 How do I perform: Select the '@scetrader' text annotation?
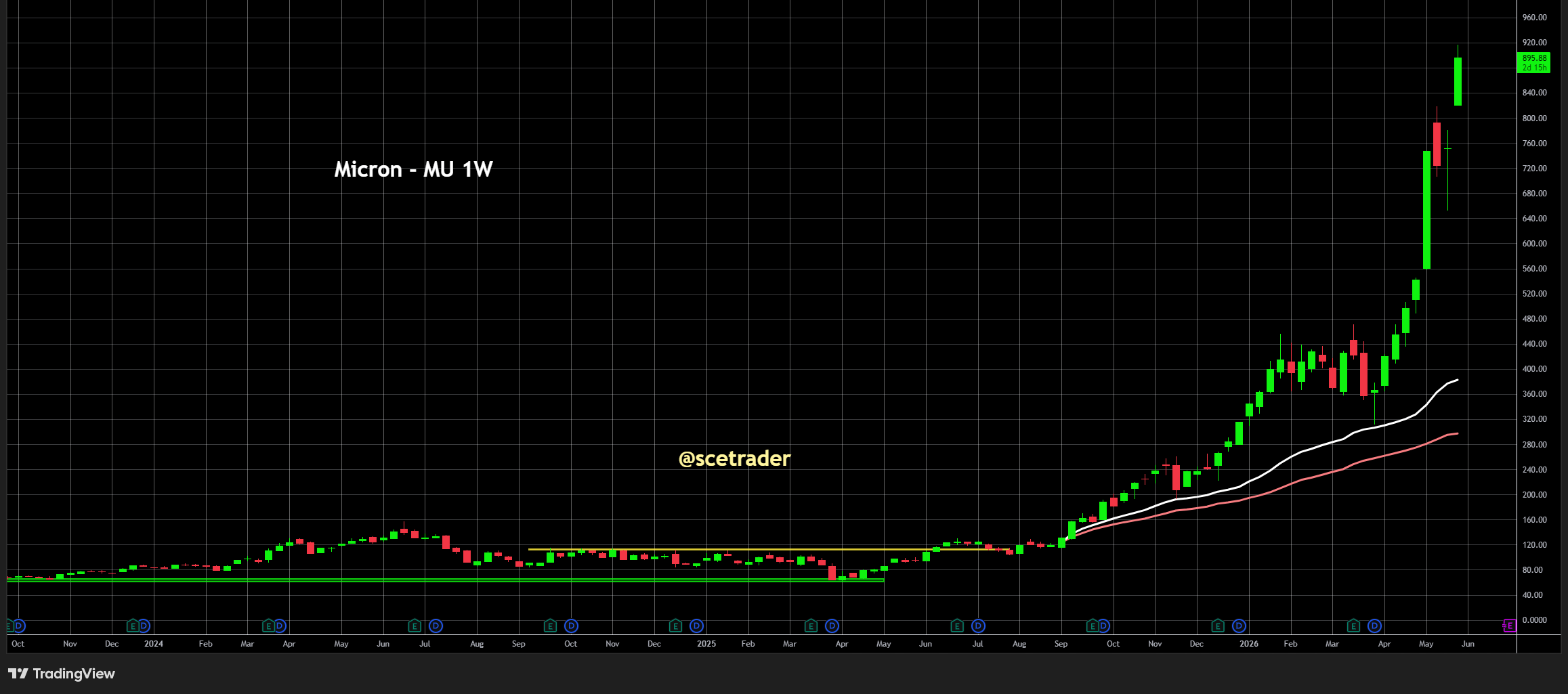734,458
